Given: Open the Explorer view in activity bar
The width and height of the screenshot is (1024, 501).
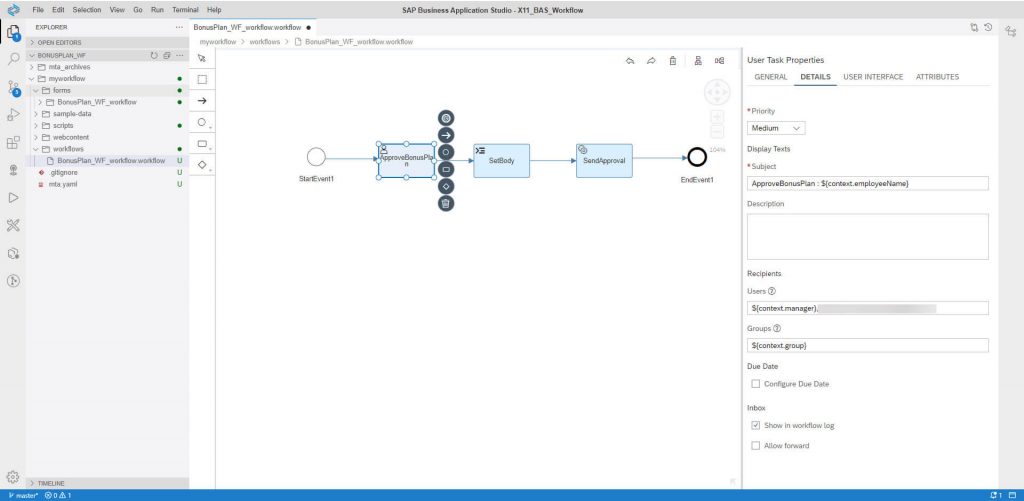Looking at the screenshot, I should click(12, 31).
